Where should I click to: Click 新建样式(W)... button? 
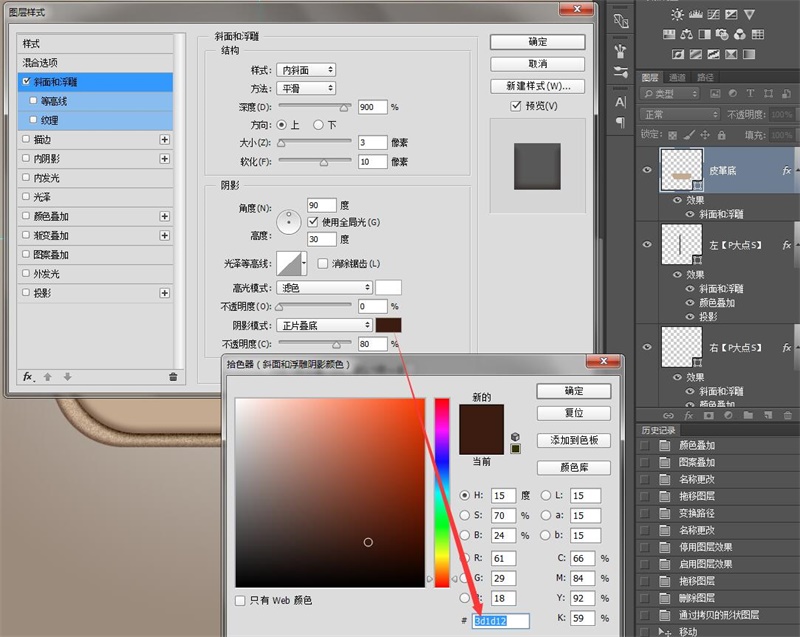click(537, 86)
